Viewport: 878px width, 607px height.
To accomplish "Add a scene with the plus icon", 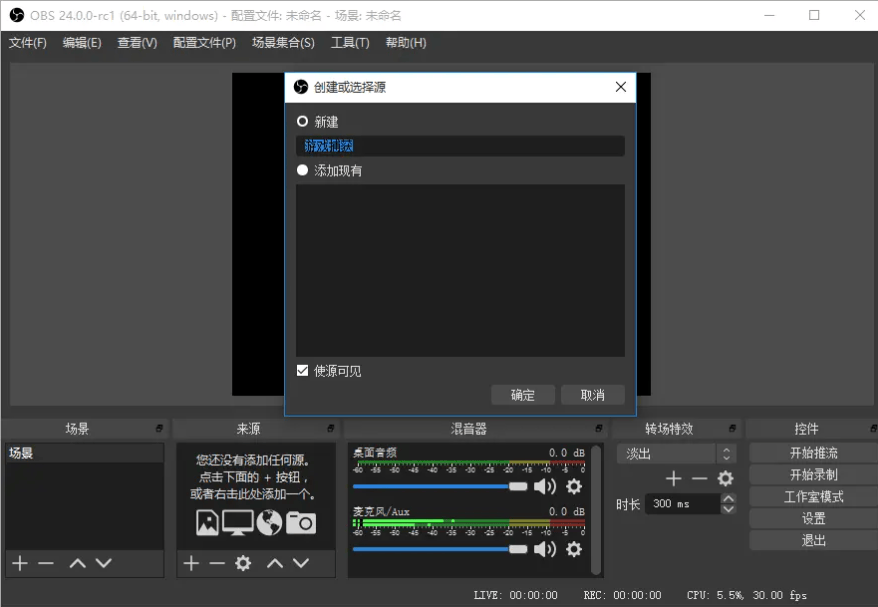I will (20, 563).
